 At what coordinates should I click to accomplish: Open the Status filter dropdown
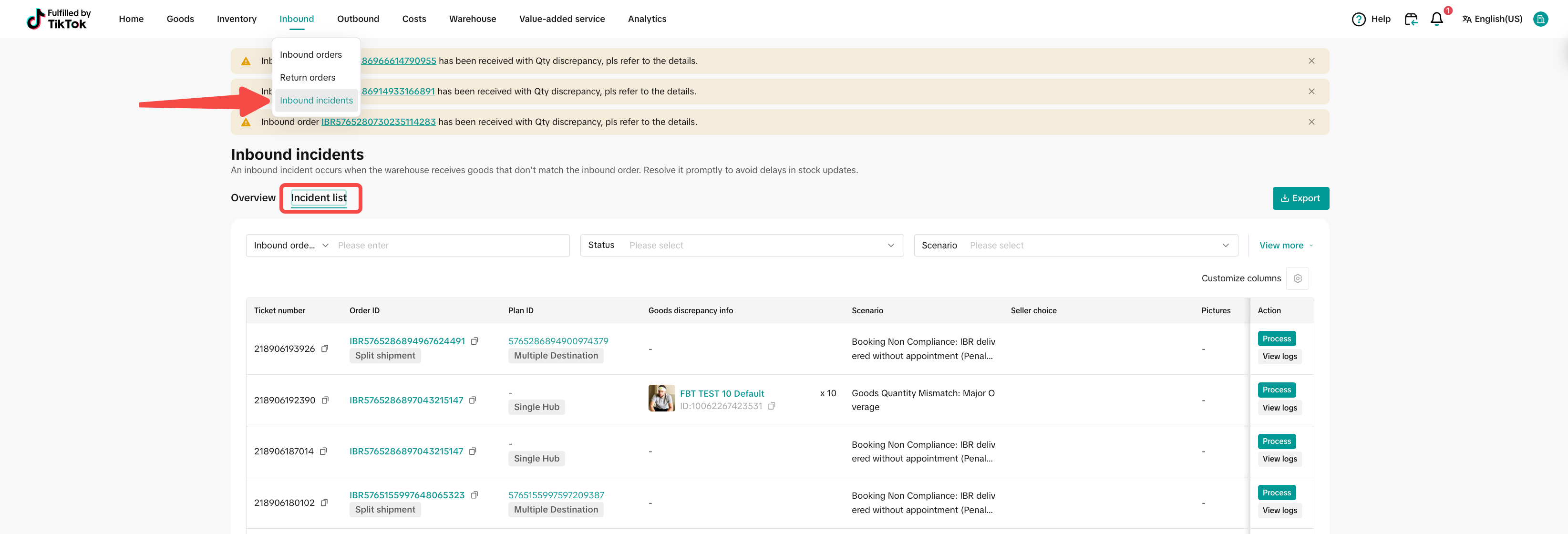click(742, 246)
